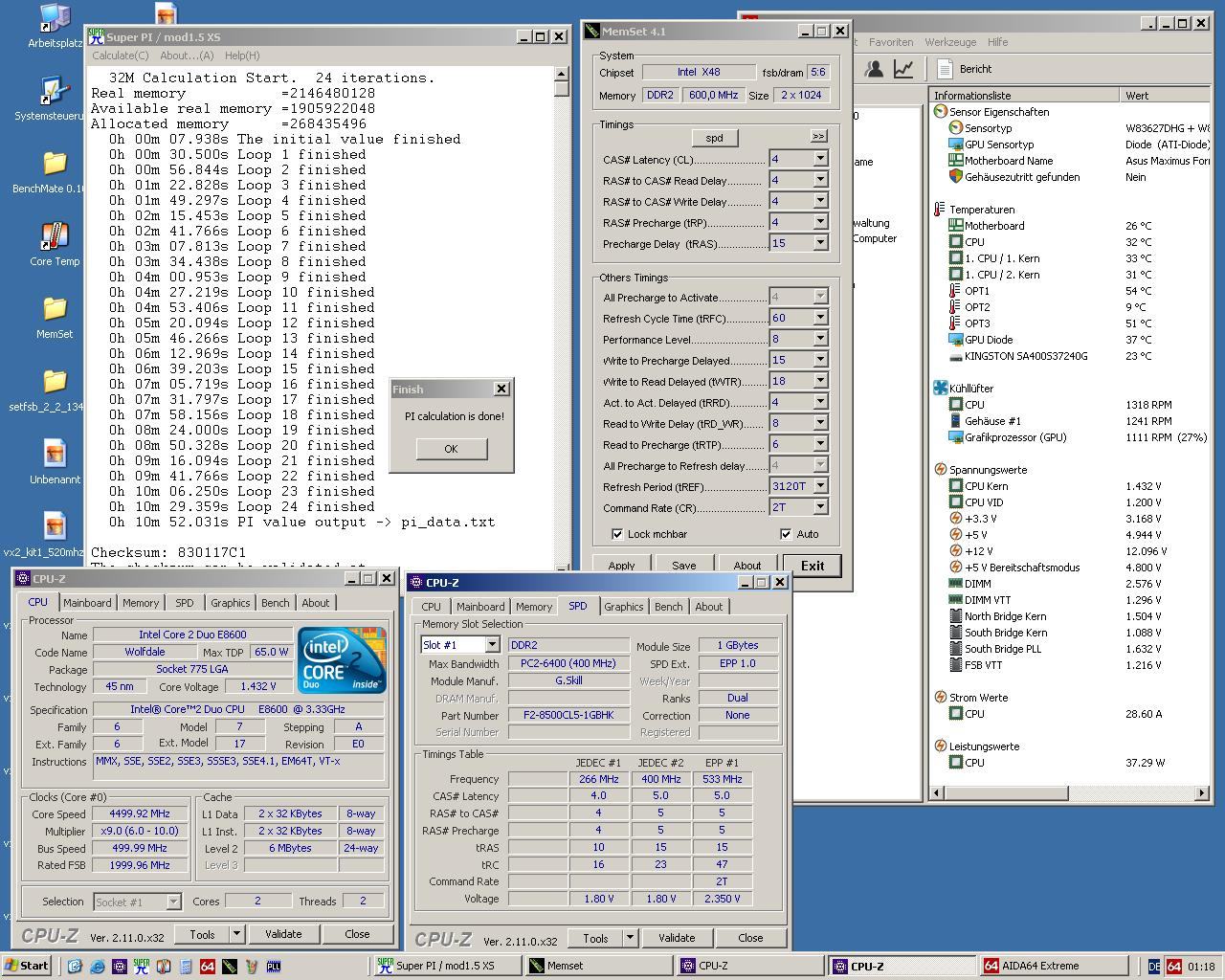
Task: Launch Internet Explorer from quick launch
Action: pos(97,967)
